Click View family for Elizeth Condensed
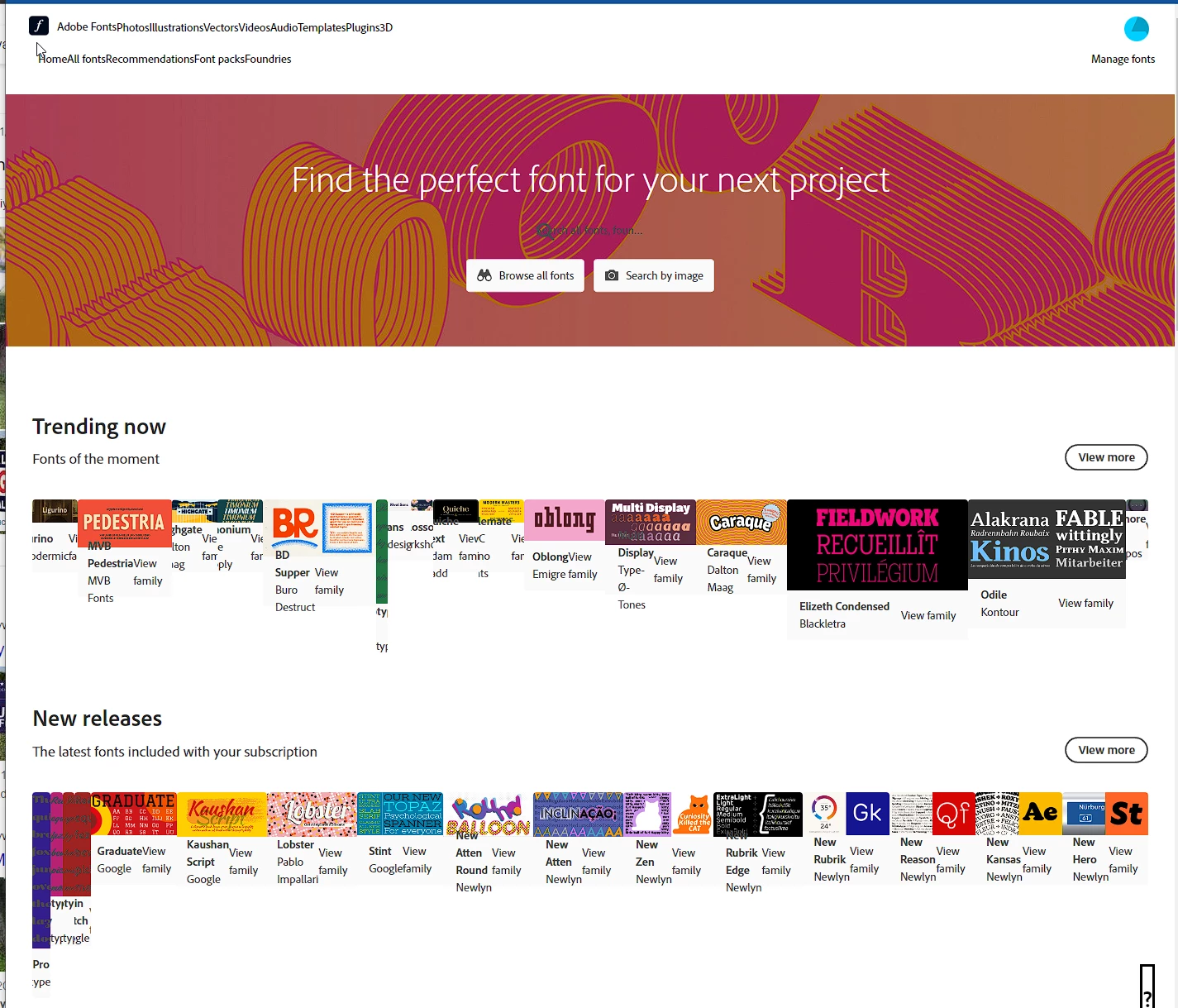Screen dimensions: 1178x1008 pyautogui.click(x=928, y=615)
